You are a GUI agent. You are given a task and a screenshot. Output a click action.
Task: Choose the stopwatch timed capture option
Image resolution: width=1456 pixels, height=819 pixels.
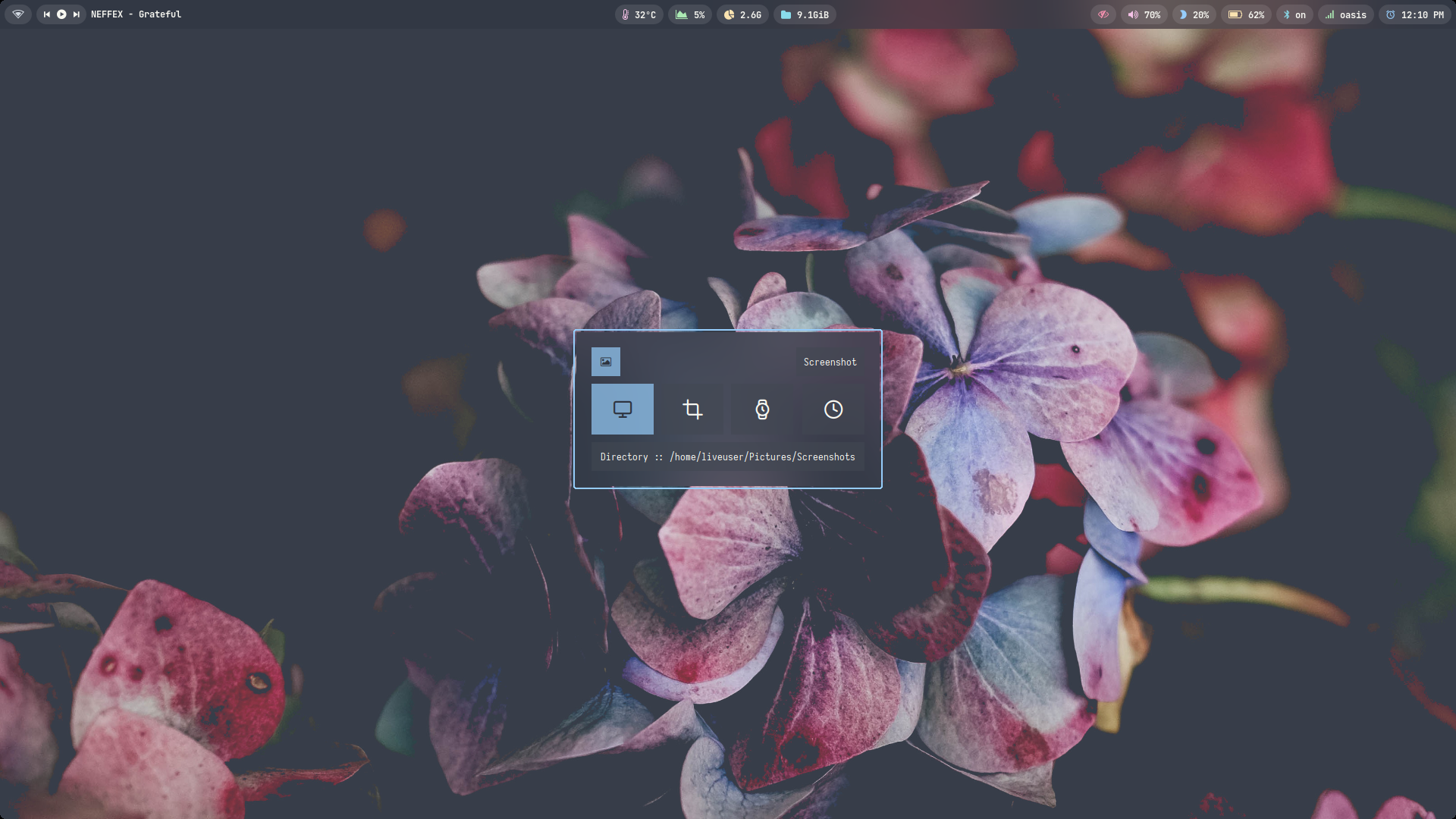pos(762,409)
